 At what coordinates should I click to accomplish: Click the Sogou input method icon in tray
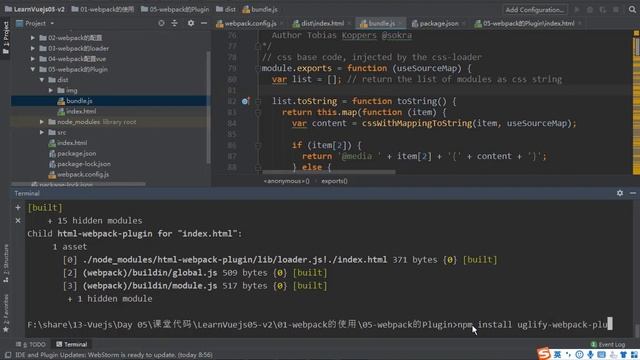(x=544, y=353)
